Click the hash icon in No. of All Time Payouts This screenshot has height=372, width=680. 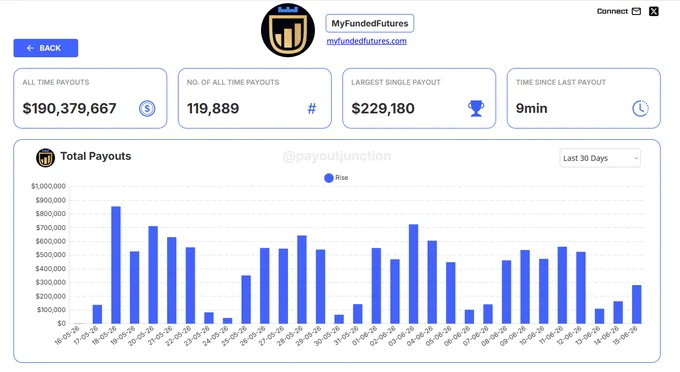click(312, 108)
